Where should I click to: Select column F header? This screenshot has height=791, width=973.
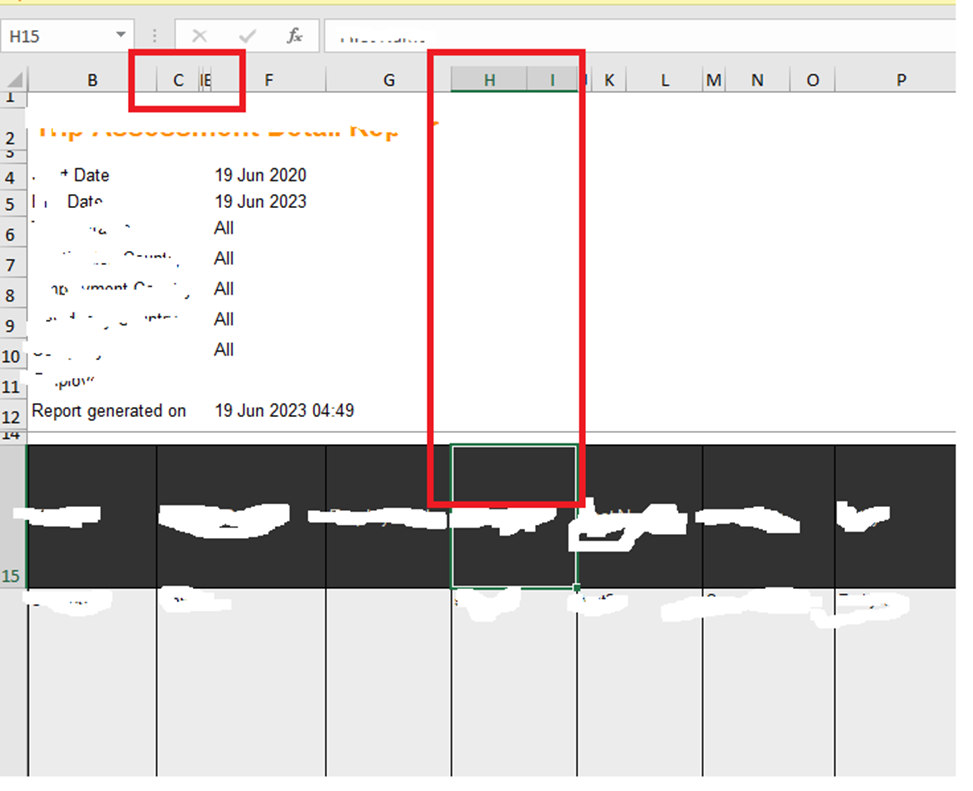point(269,80)
